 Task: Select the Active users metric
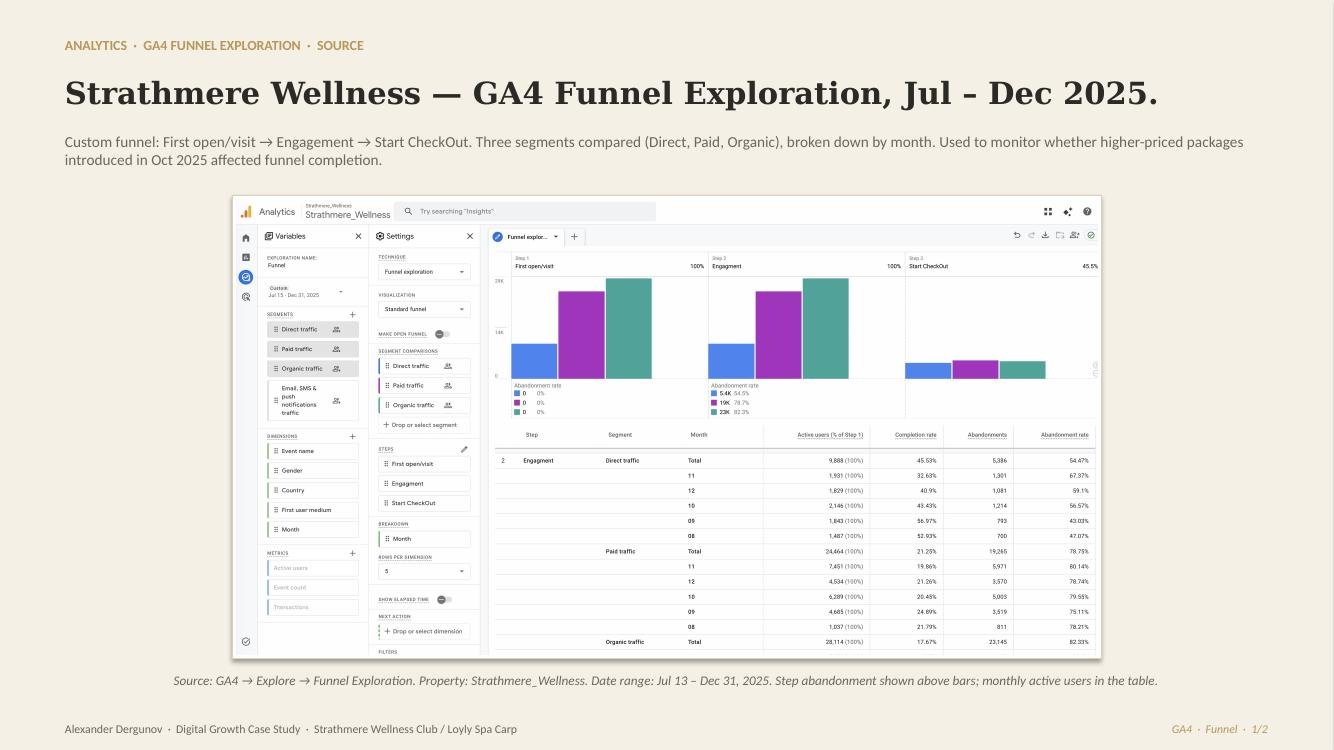point(313,568)
